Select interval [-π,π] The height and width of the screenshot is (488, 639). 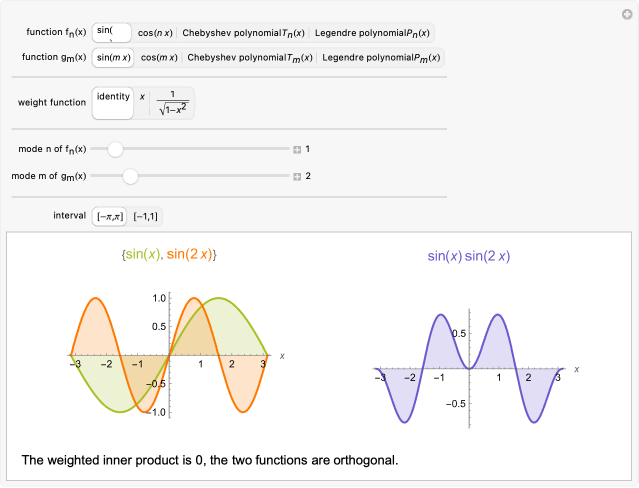(x=110, y=215)
